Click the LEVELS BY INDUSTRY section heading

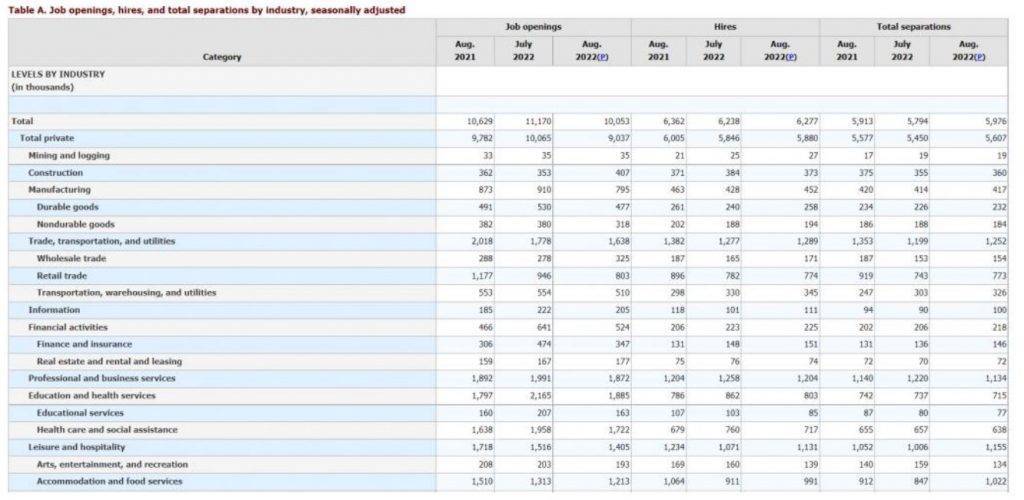57,74
